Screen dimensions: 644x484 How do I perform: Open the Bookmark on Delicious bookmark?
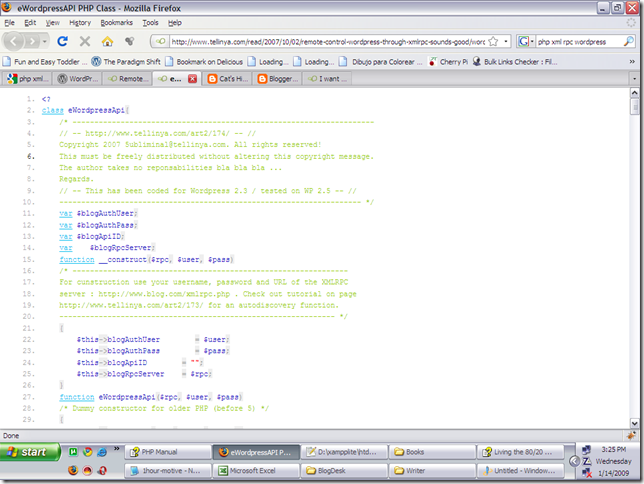click(x=206, y=61)
